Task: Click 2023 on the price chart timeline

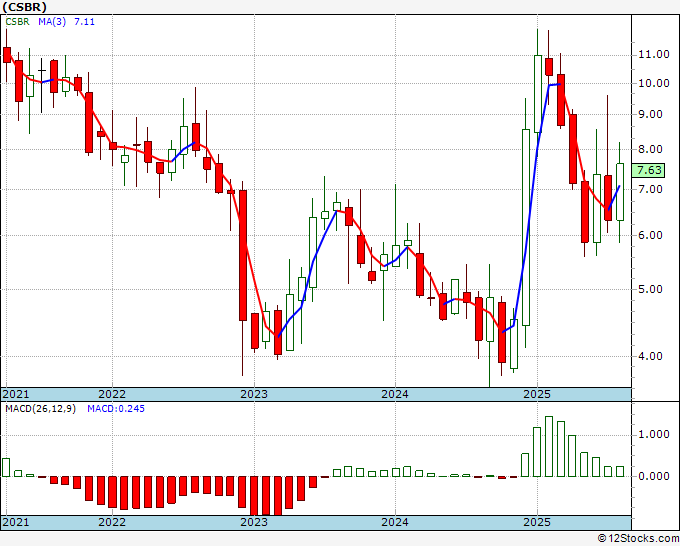Action: [x=254, y=394]
